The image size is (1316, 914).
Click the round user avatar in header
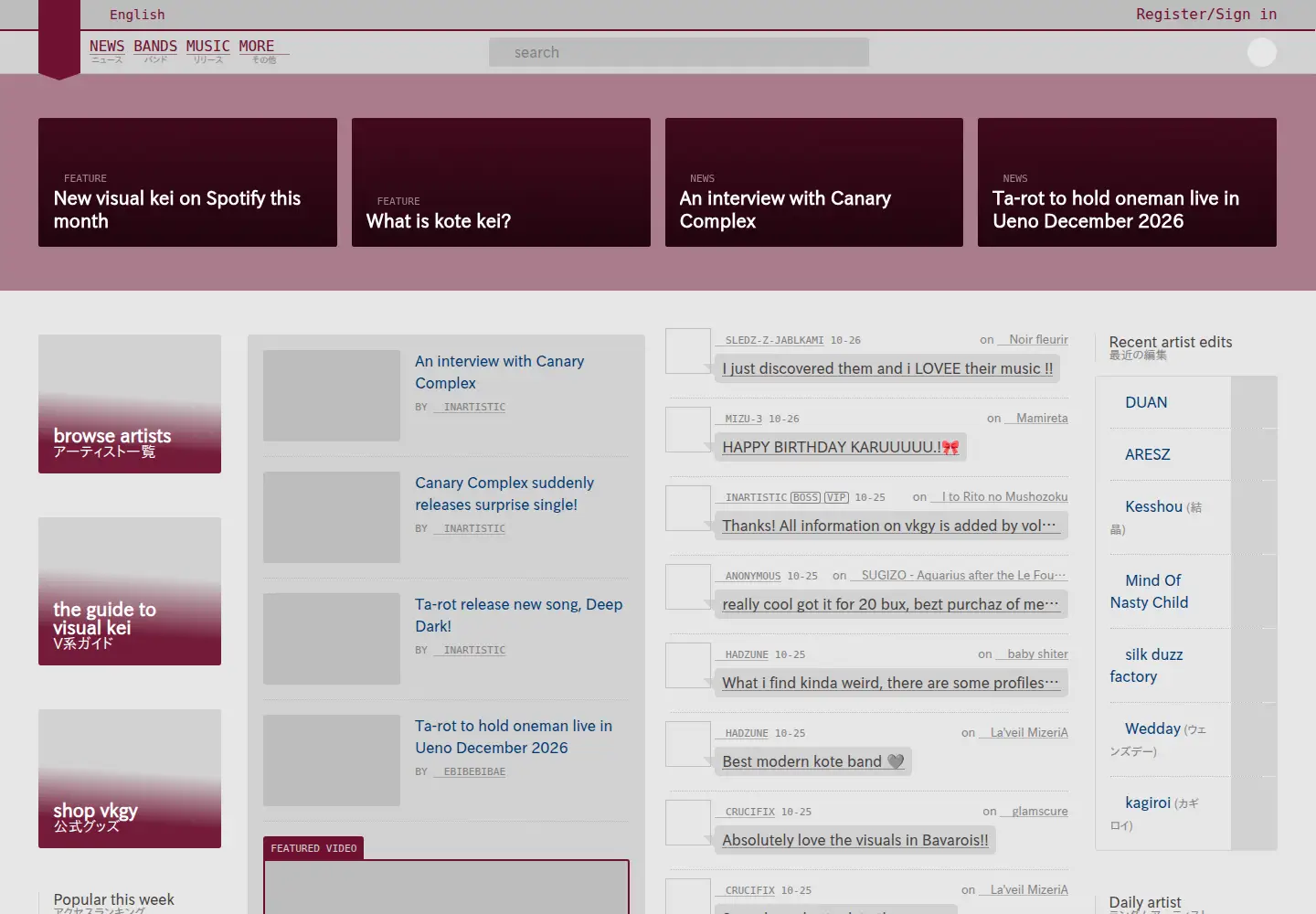click(1262, 52)
